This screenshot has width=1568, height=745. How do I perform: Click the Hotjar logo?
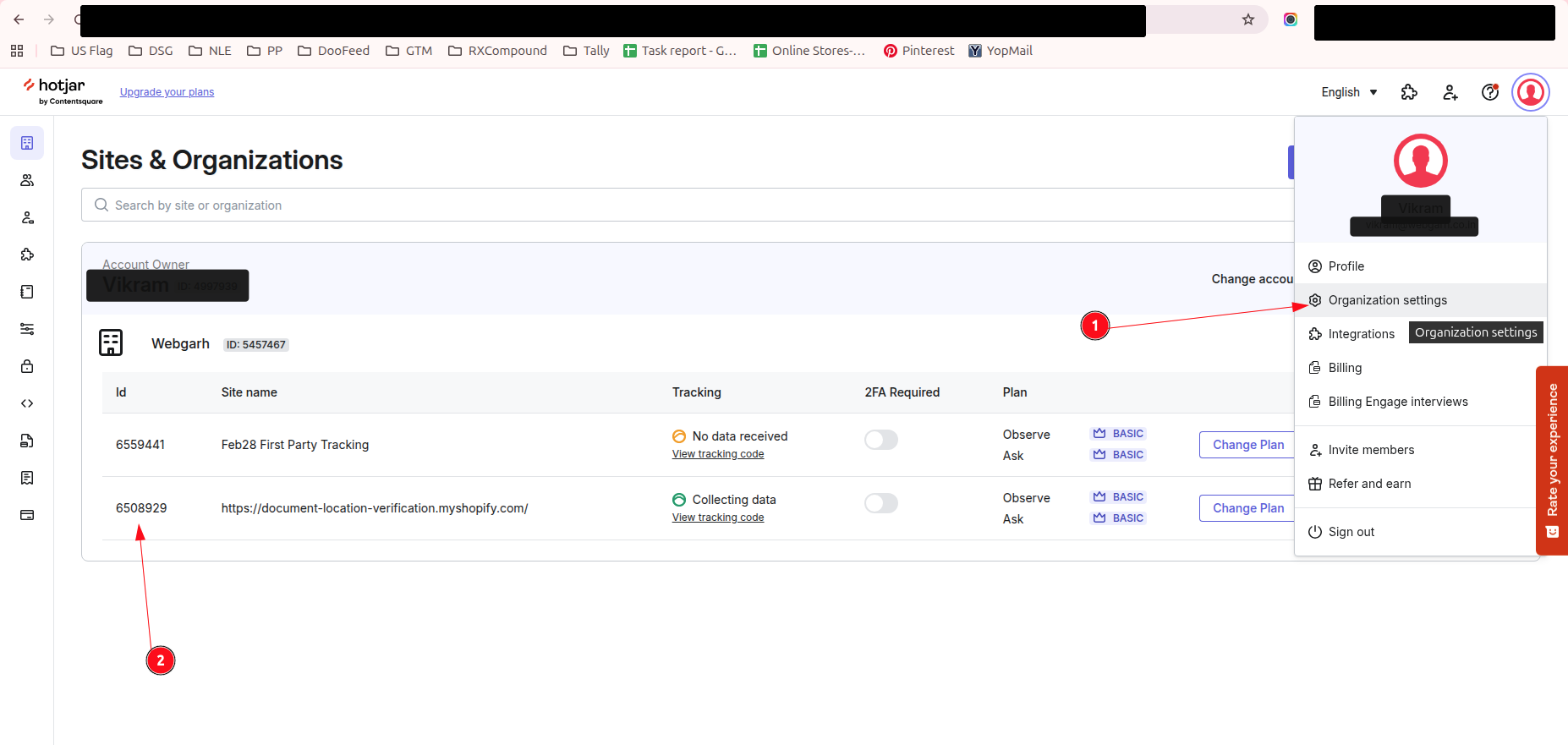click(x=63, y=90)
